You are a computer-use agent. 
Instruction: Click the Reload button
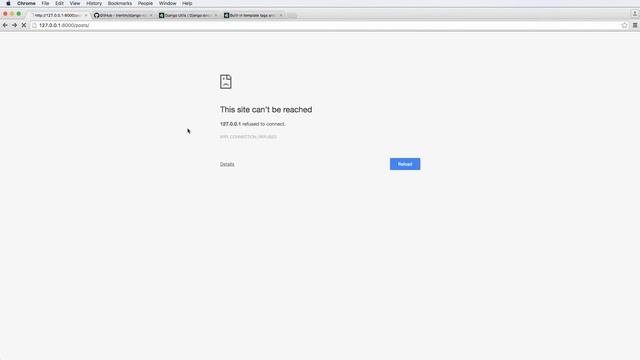[405, 164]
